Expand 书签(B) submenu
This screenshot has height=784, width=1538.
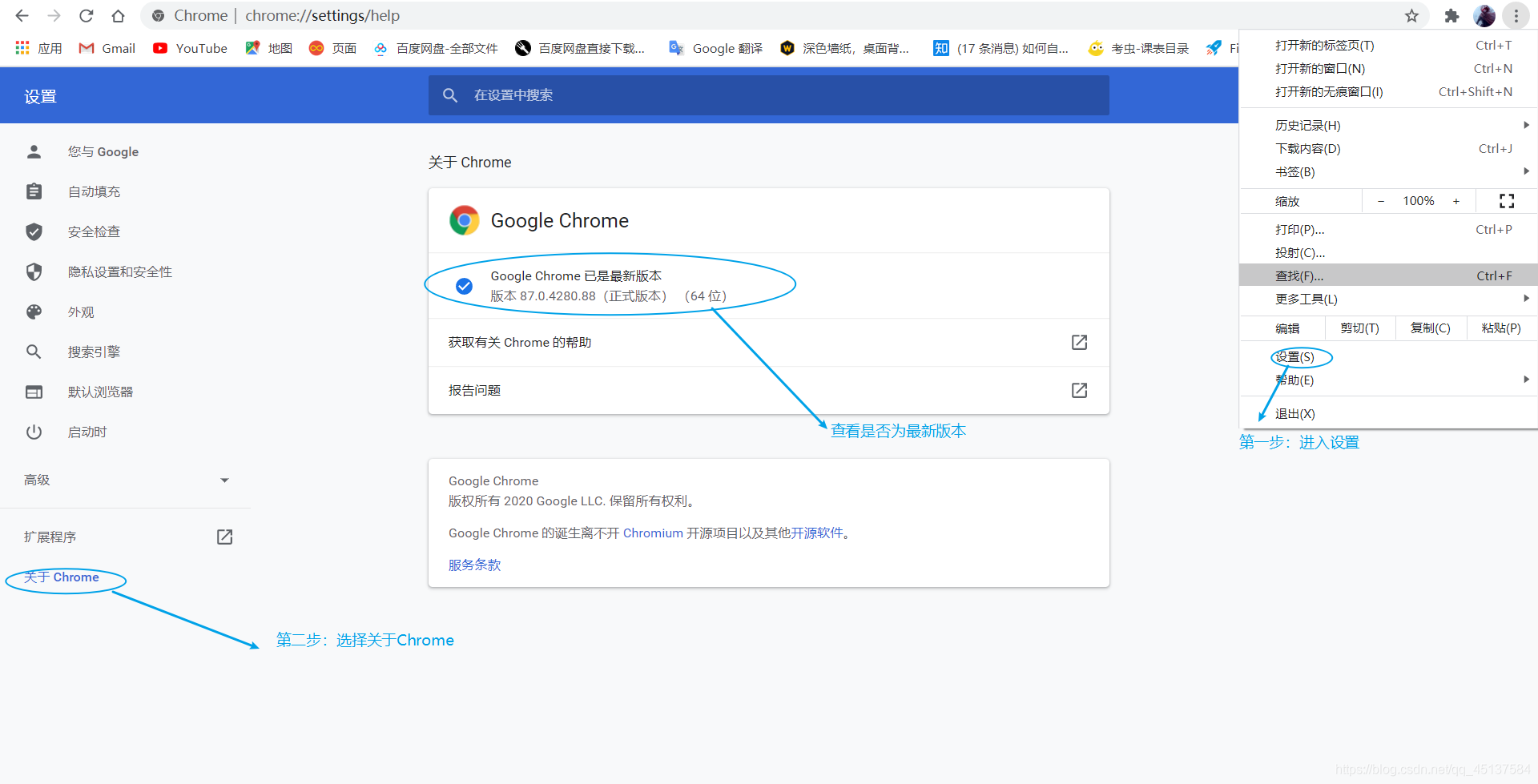[1388, 172]
